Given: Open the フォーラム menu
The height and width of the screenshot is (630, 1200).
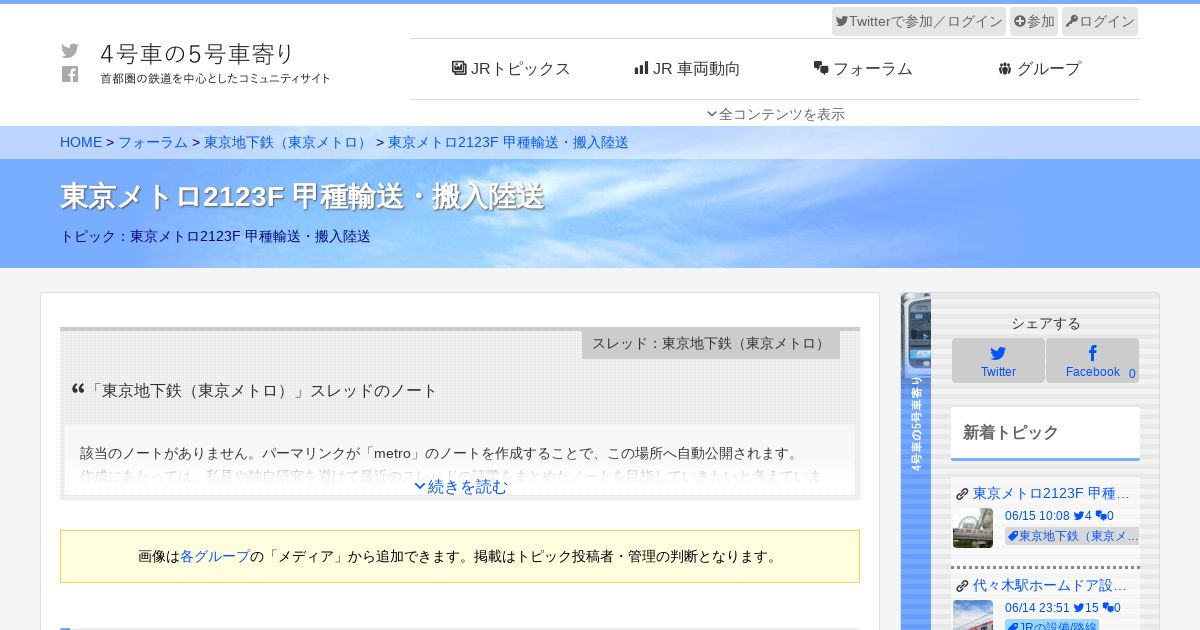Looking at the screenshot, I should 863,69.
